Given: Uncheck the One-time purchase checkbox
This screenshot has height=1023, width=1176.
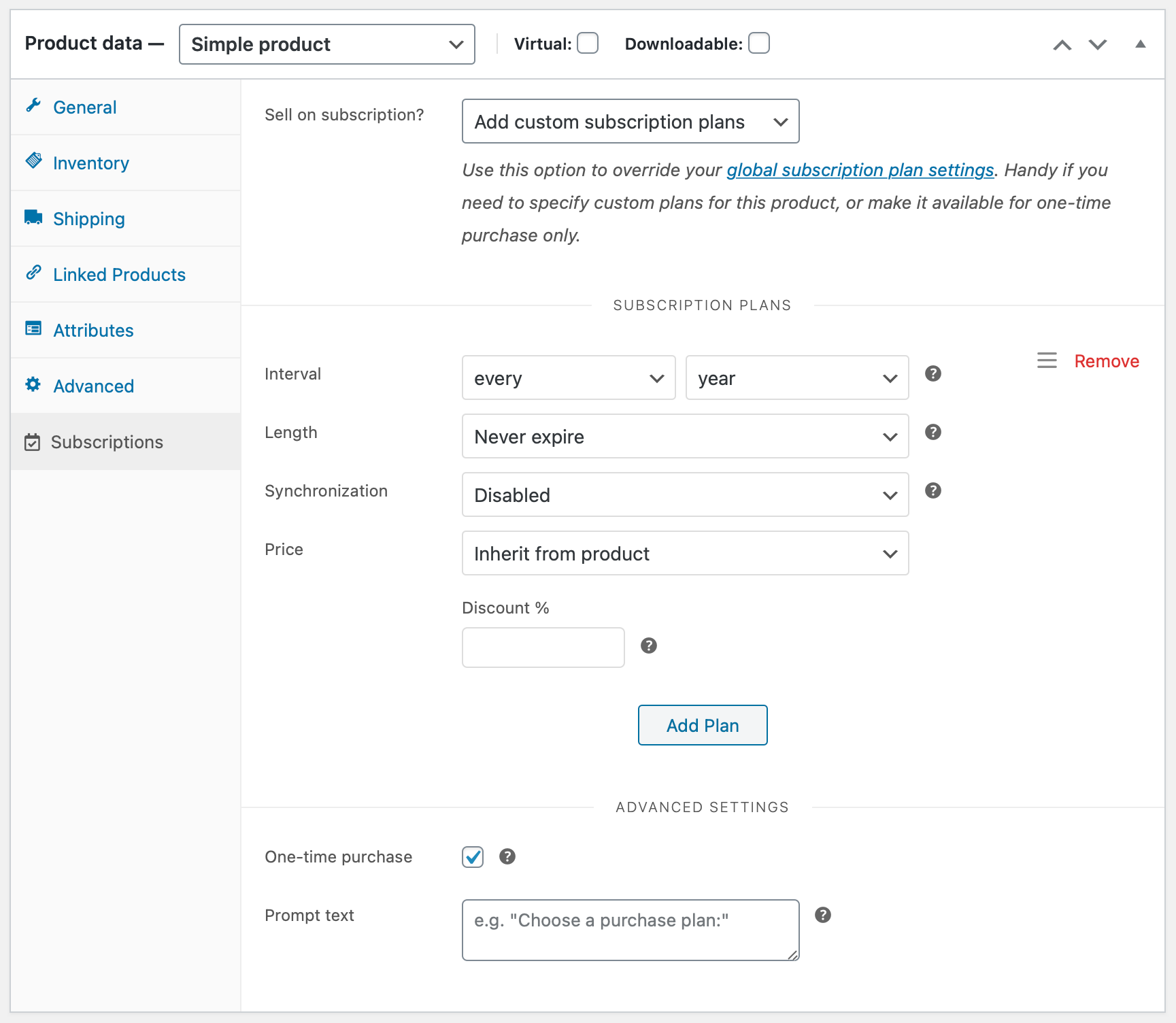Looking at the screenshot, I should click(x=473, y=857).
